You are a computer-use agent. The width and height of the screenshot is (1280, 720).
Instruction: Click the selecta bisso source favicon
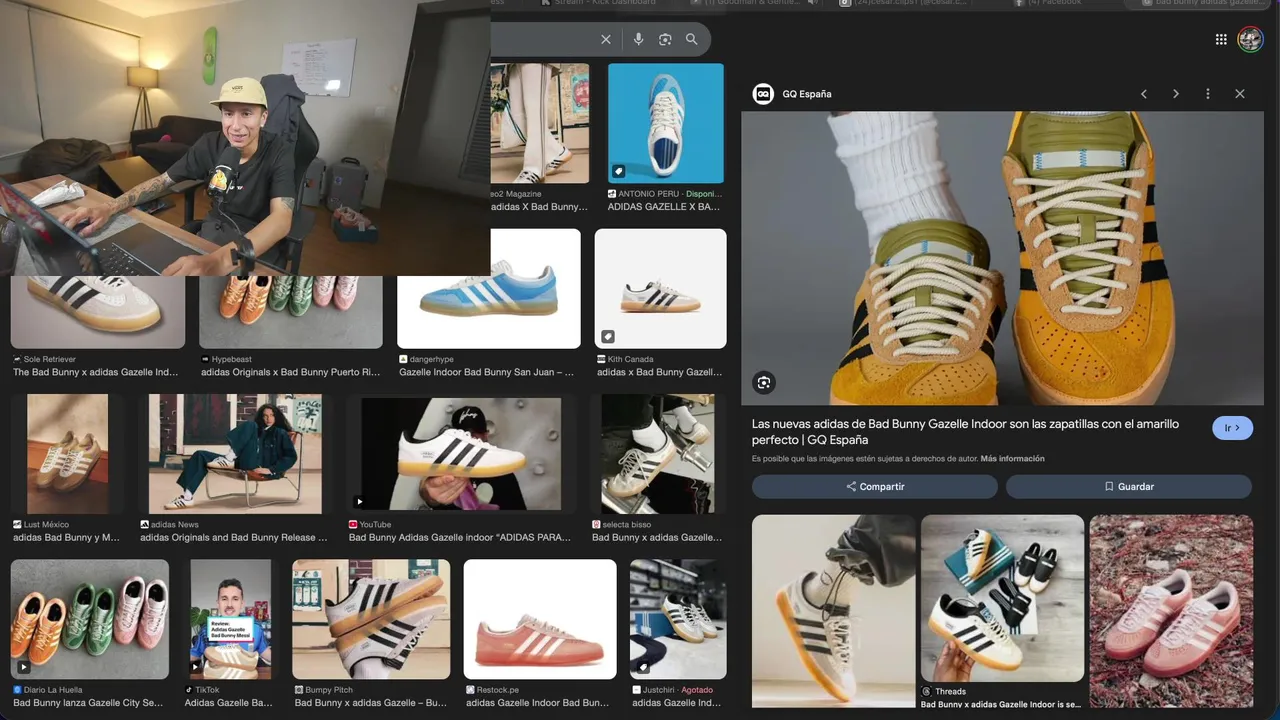[x=596, y=524]
